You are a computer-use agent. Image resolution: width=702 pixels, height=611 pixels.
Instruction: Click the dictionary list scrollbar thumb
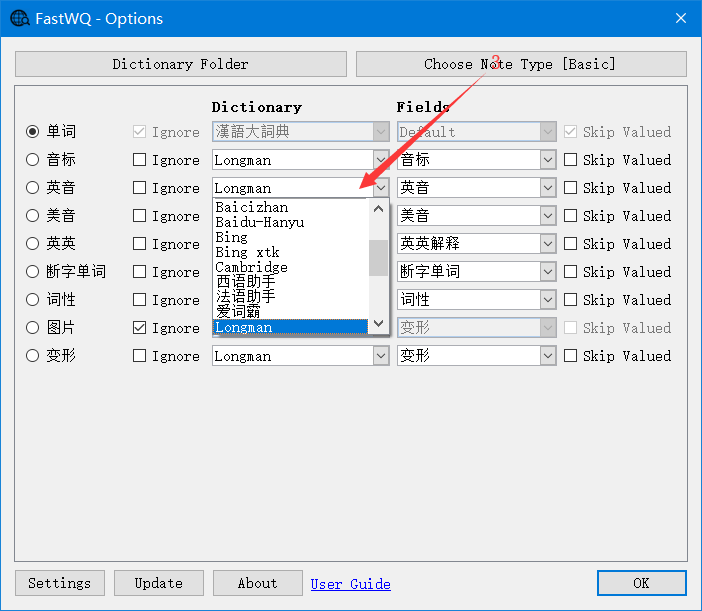coord(378,258)
